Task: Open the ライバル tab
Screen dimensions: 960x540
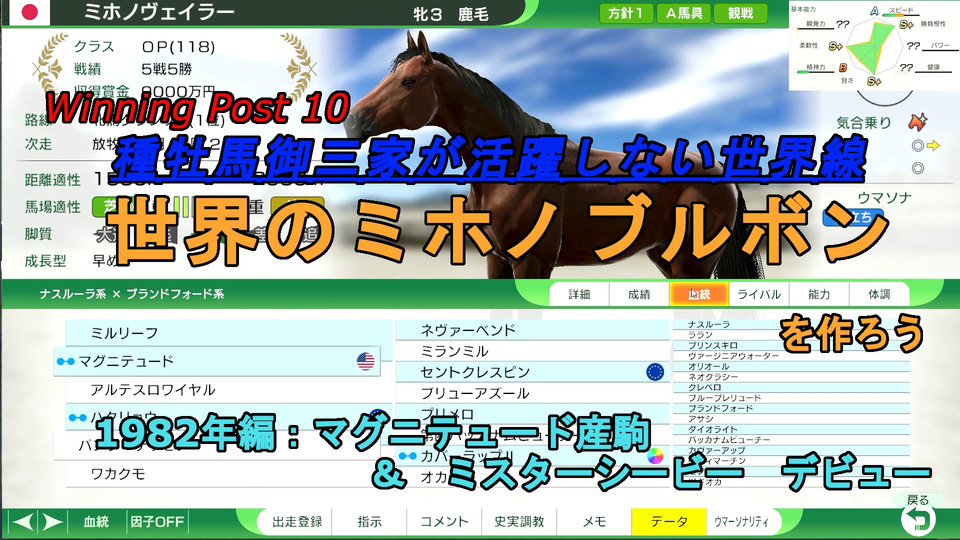Action: (x=759, y=294)
